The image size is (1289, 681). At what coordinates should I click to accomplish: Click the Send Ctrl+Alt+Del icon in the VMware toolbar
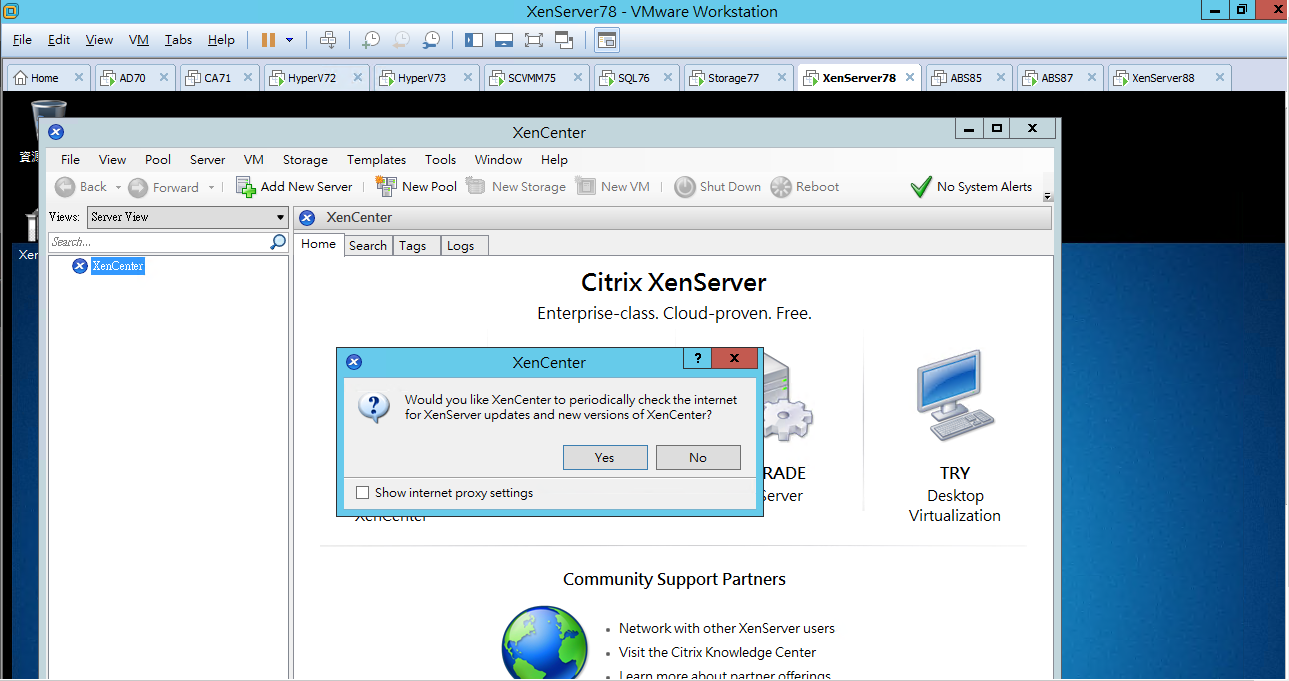coord(328,40)
